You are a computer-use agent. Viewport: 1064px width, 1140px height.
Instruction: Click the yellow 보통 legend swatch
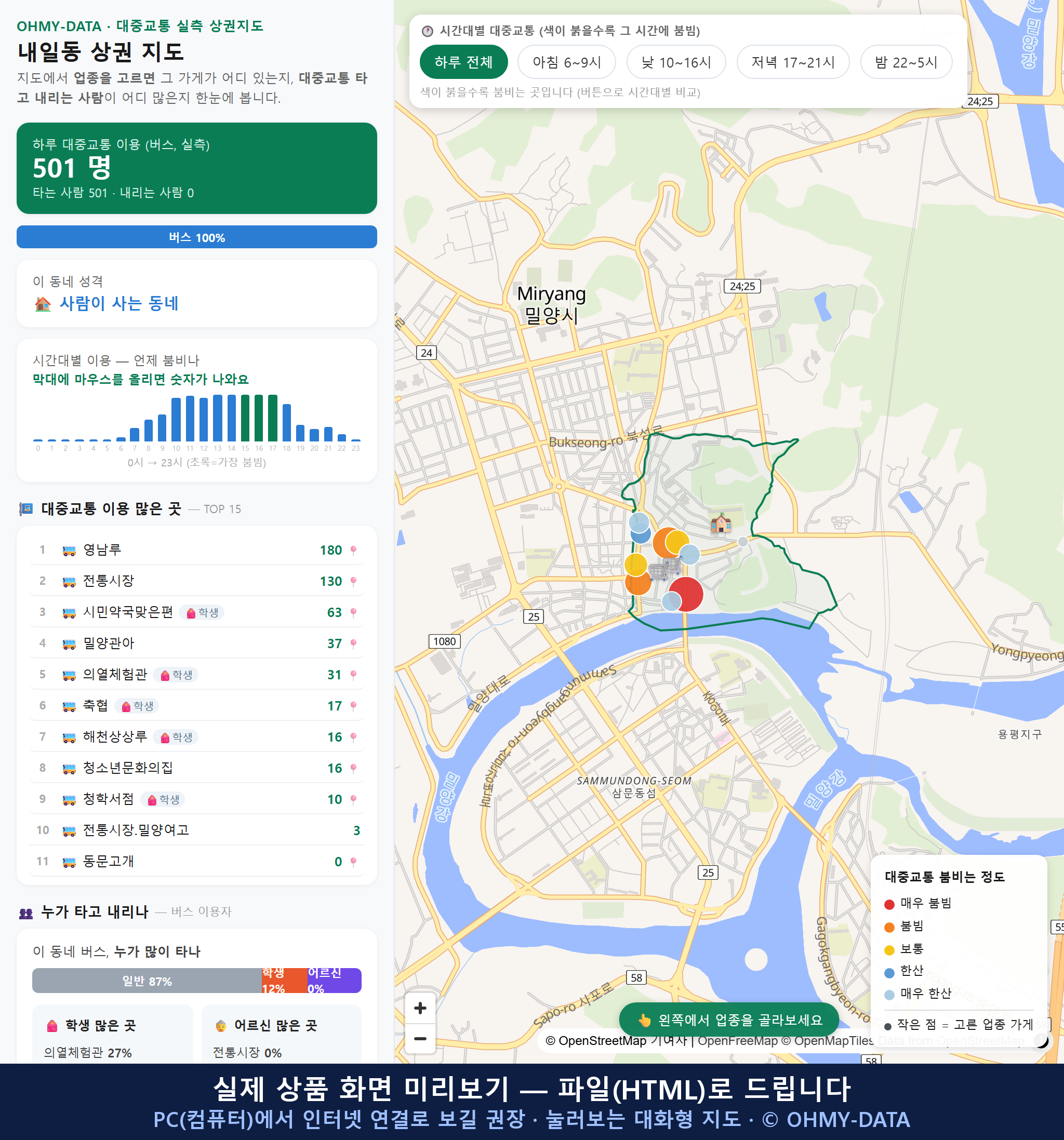pyautogui.click(x=889, y=950)
